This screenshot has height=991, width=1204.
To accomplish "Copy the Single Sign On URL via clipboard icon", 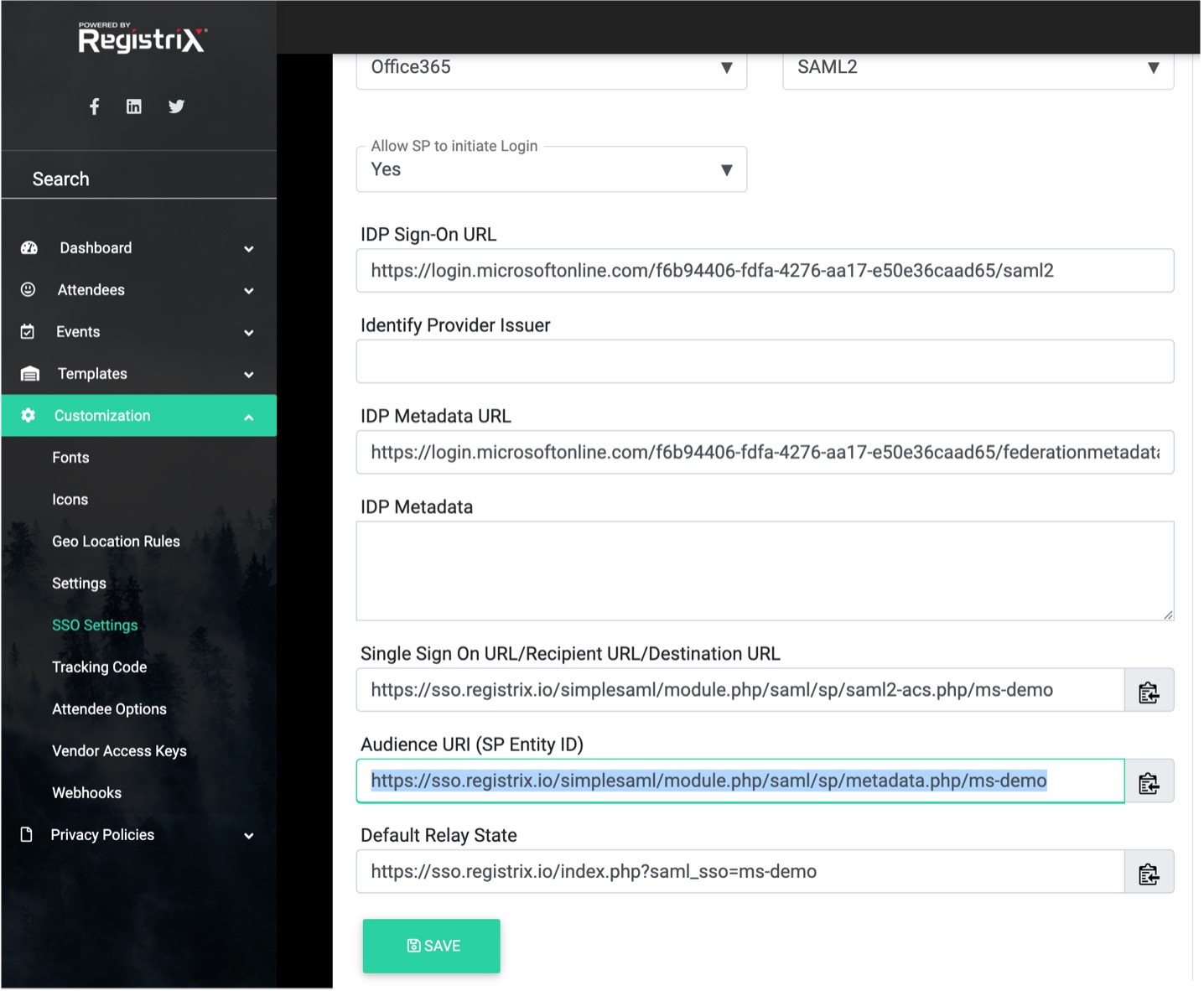I will [1149, 690].
